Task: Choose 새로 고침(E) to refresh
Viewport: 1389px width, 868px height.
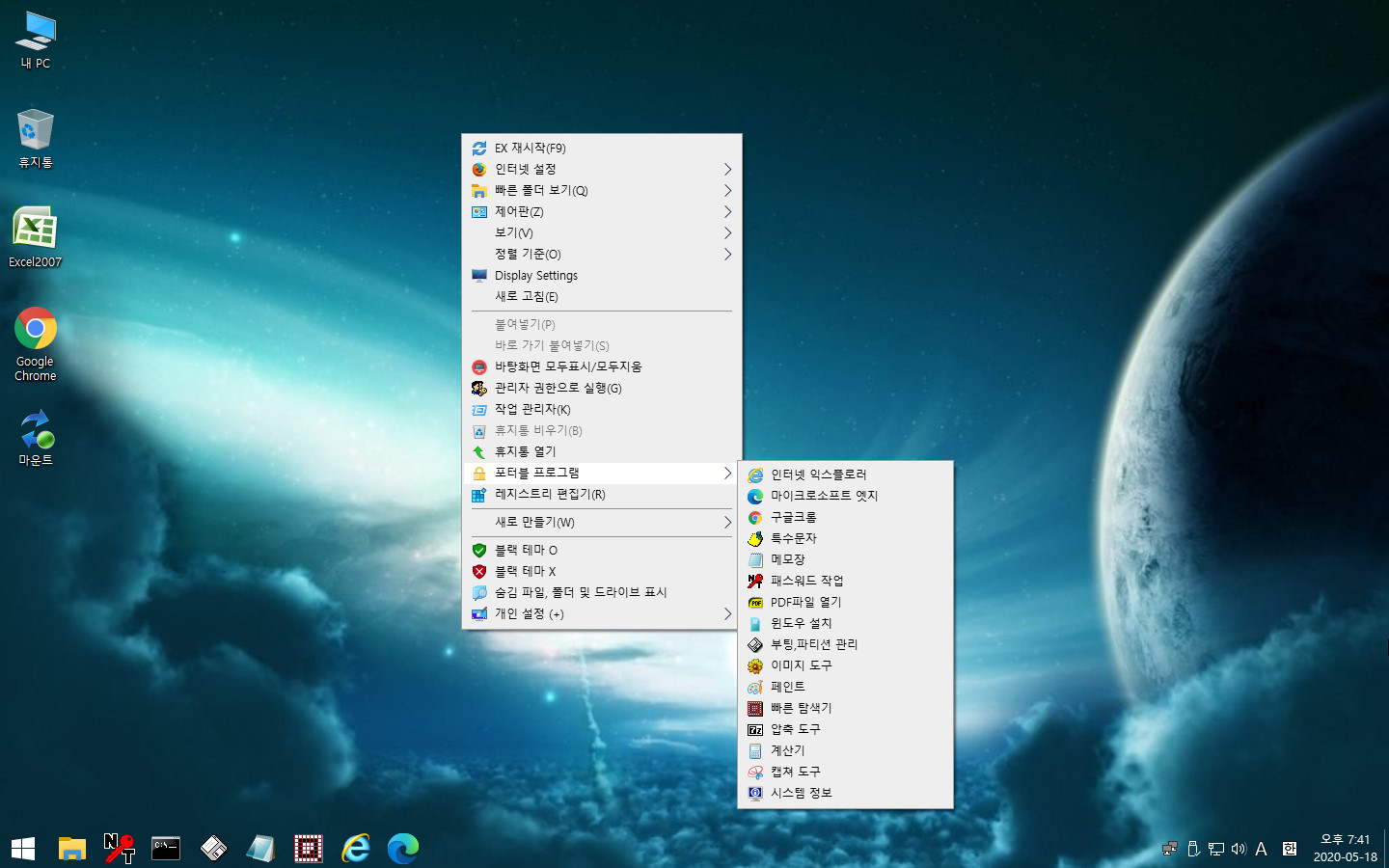Action: click(602, 296)
